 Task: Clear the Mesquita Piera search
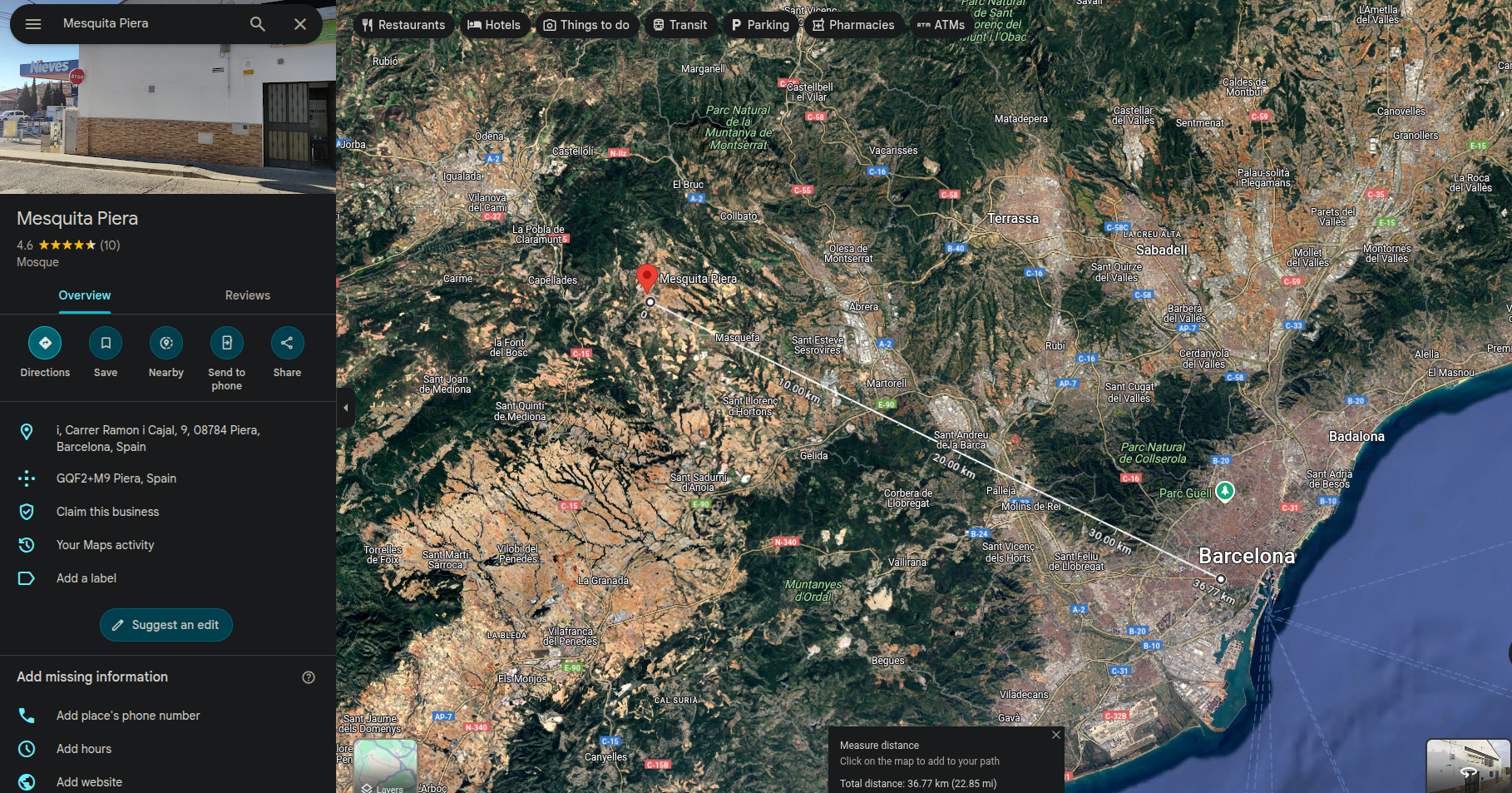tap(300, 24)
